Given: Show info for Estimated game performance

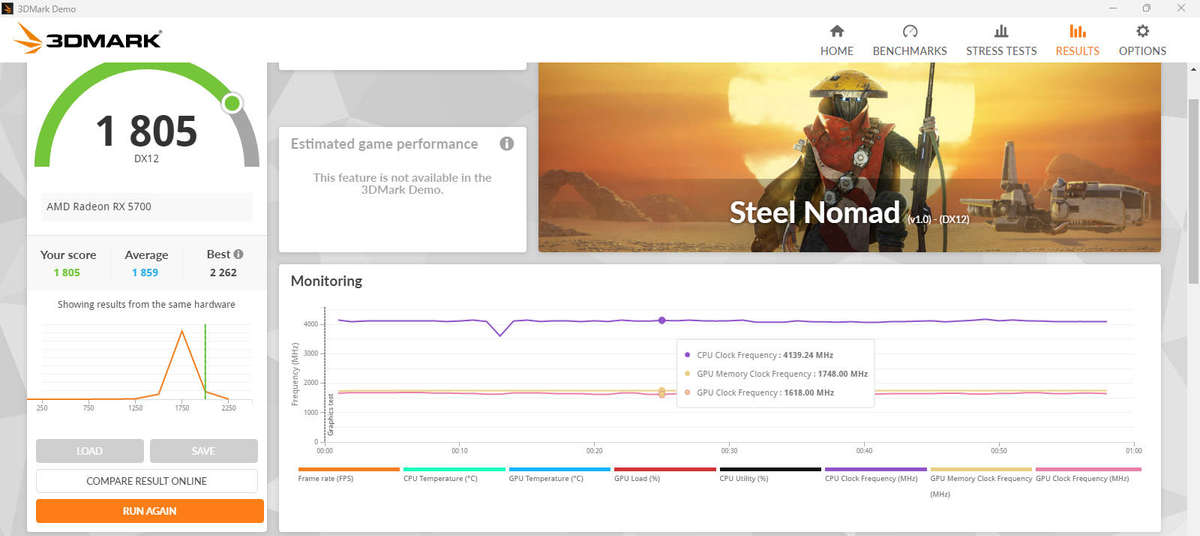Looking at the screenshot, I should 507,144.
